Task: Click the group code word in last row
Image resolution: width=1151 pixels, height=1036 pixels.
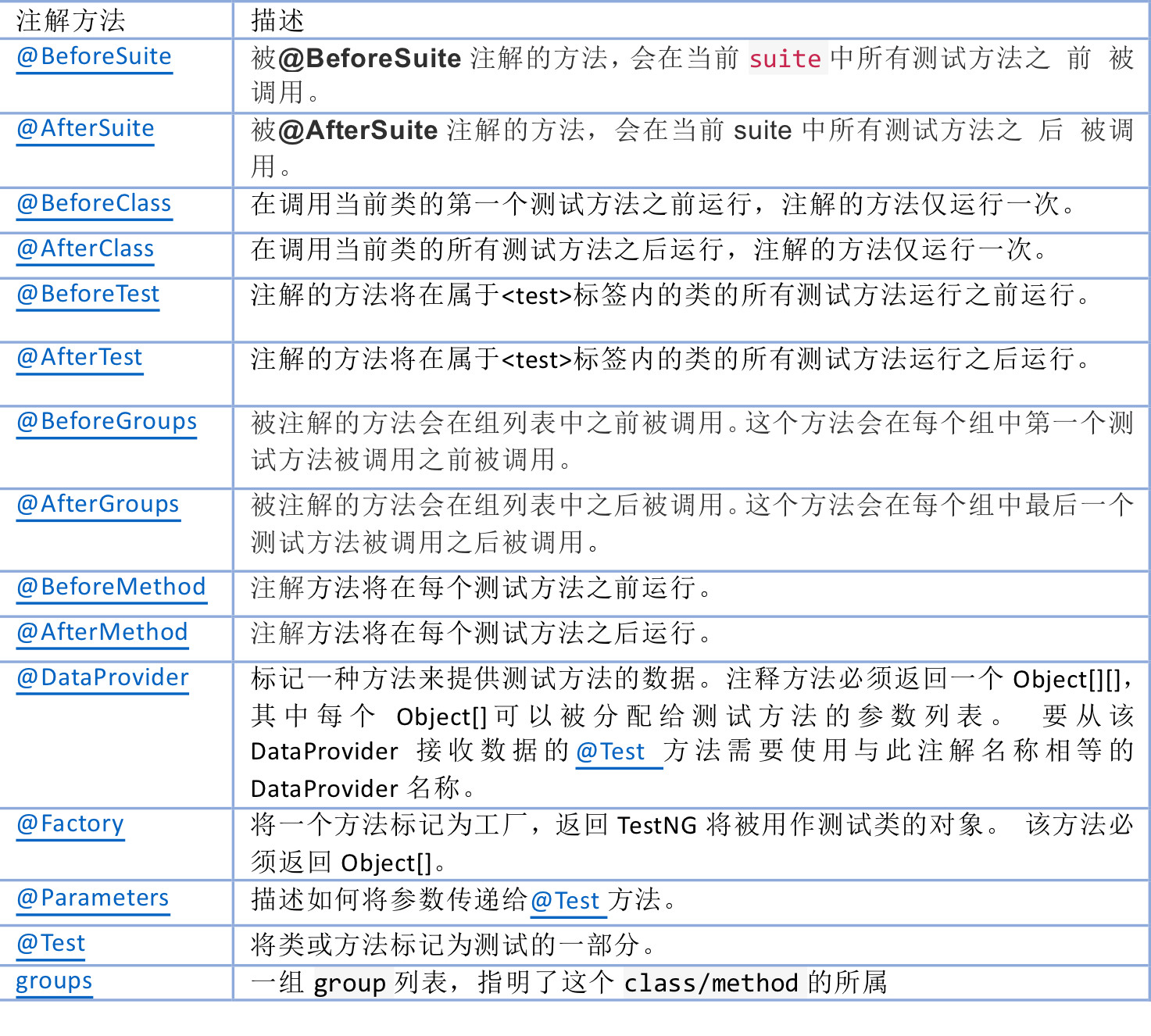Action: point(350,983)
